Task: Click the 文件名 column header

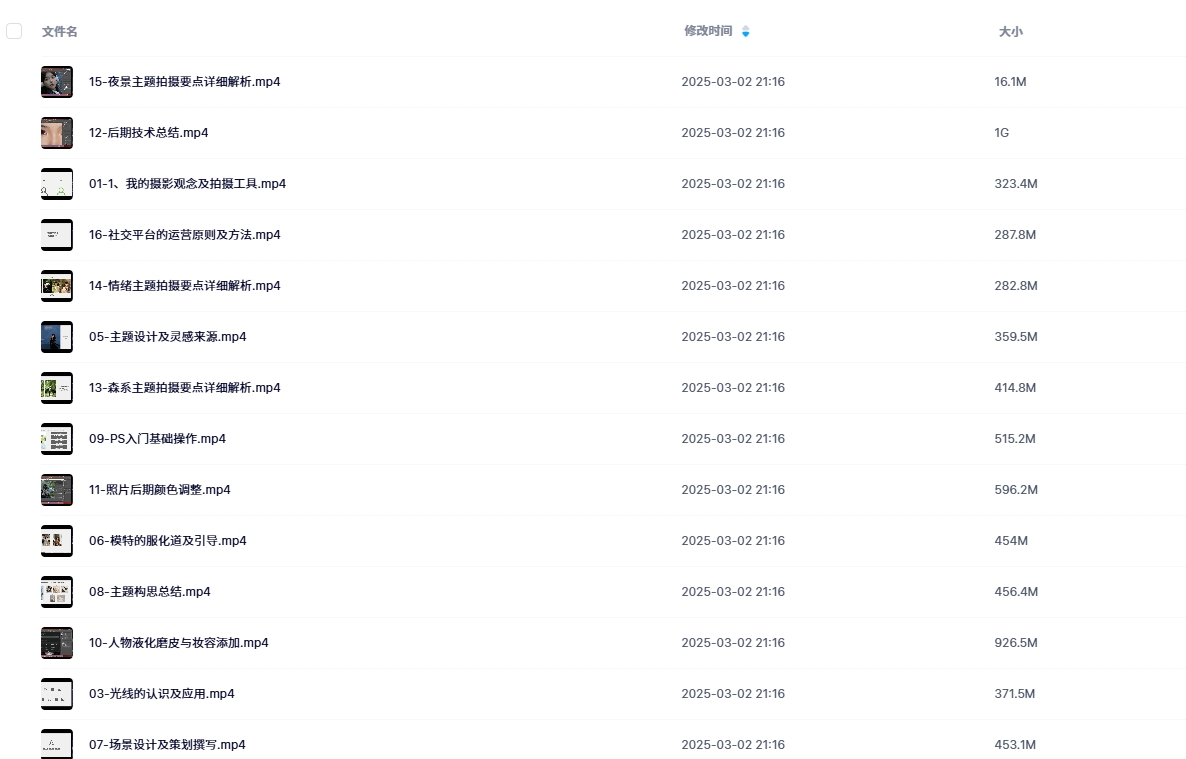Action: click(x=60, y=32)
